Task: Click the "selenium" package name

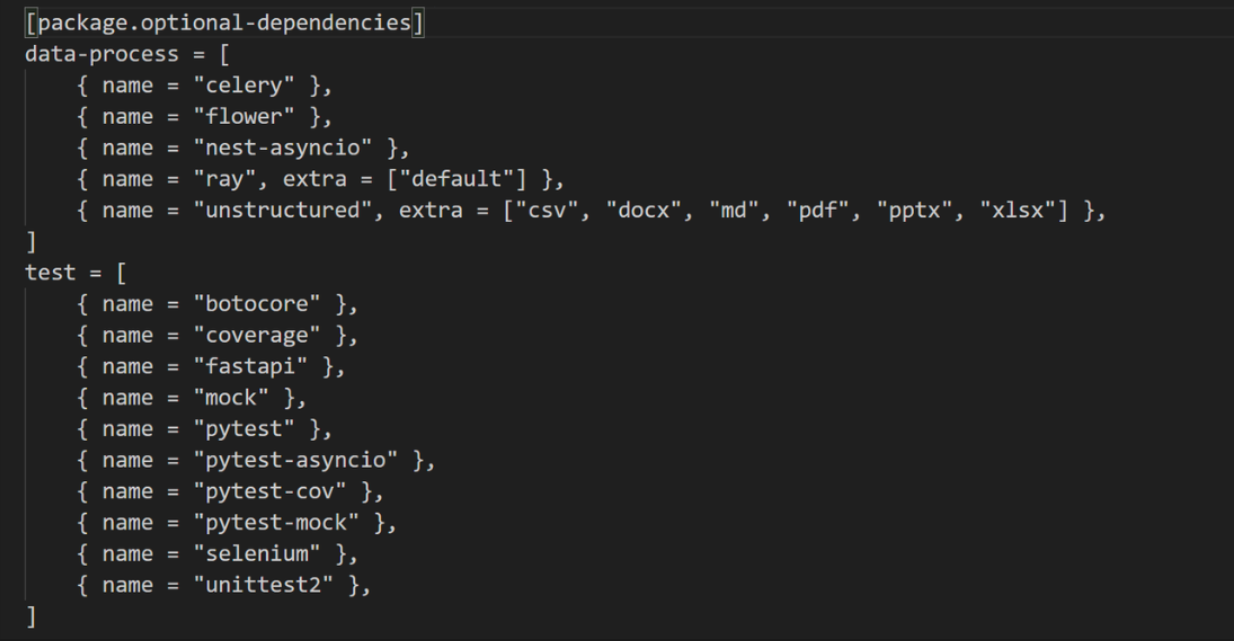Action: [x=250, y=553]
